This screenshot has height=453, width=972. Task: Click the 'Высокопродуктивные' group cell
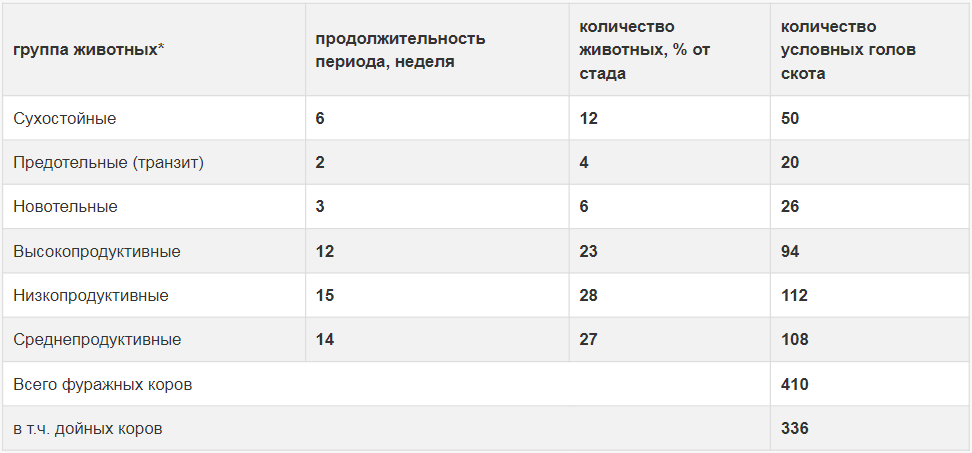coord(97,251)
